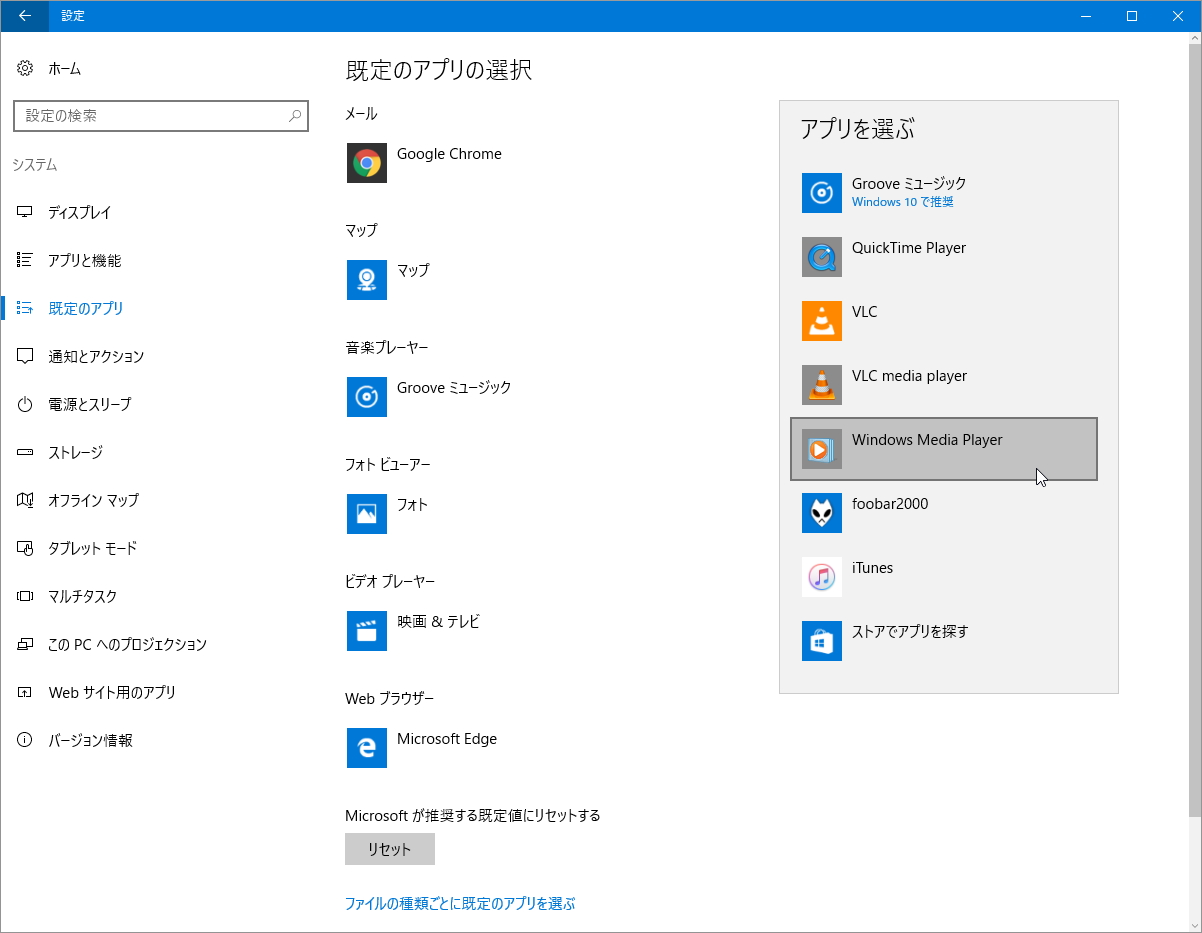The height and width of the screenshot is (933, 1202).
Task: Open オフライン マップ settings
Action: pyautogui.click(x=94, y=500)
